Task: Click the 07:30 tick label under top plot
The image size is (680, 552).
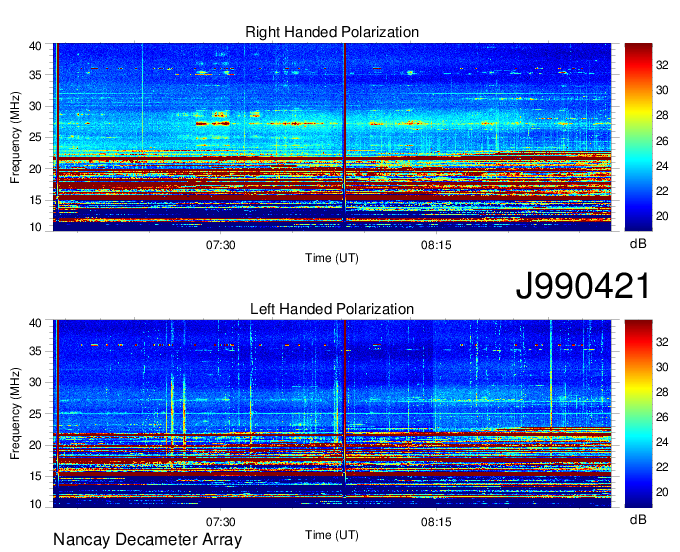Action: 220,245
